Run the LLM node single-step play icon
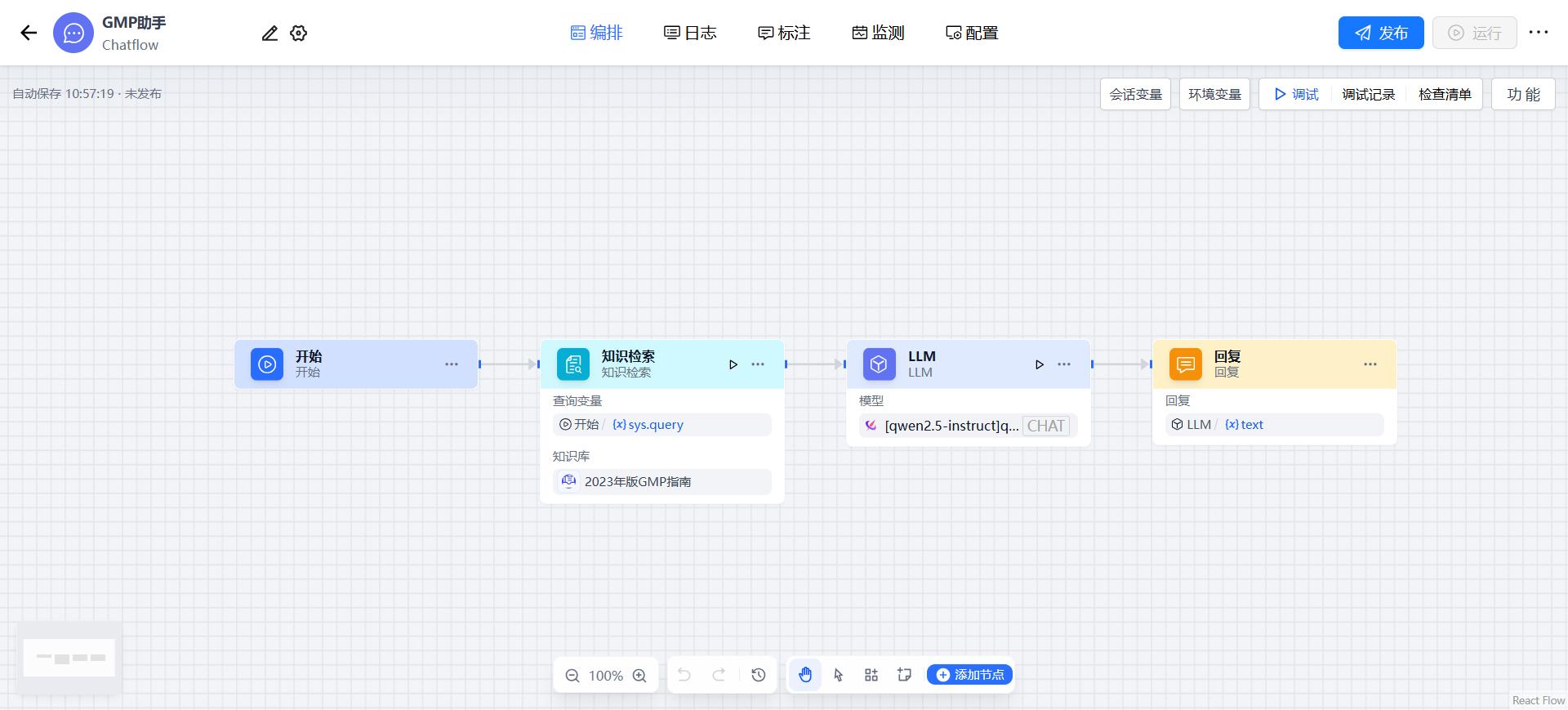This screenshot has width=1568, height=710. coord(1039,364)
